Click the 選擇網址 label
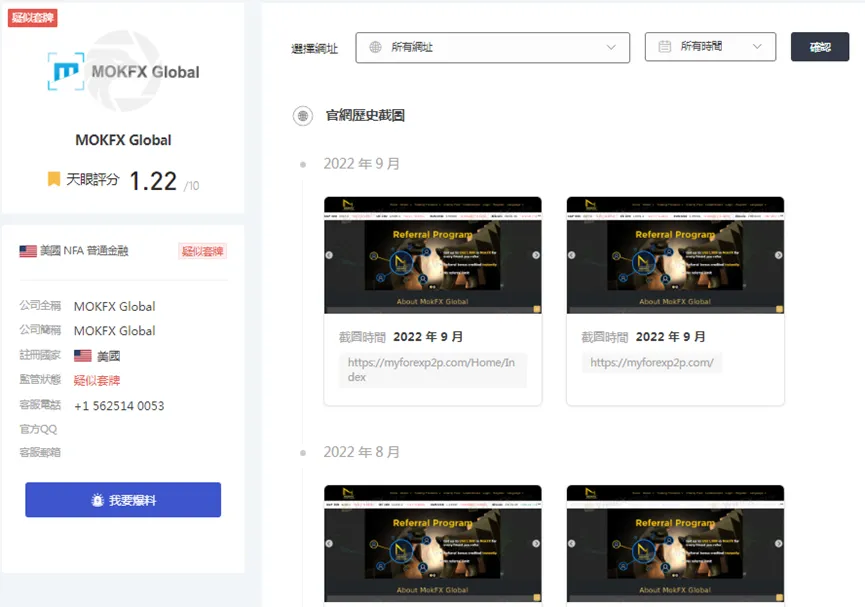865x607 pixels. click(x=314, y=49)
